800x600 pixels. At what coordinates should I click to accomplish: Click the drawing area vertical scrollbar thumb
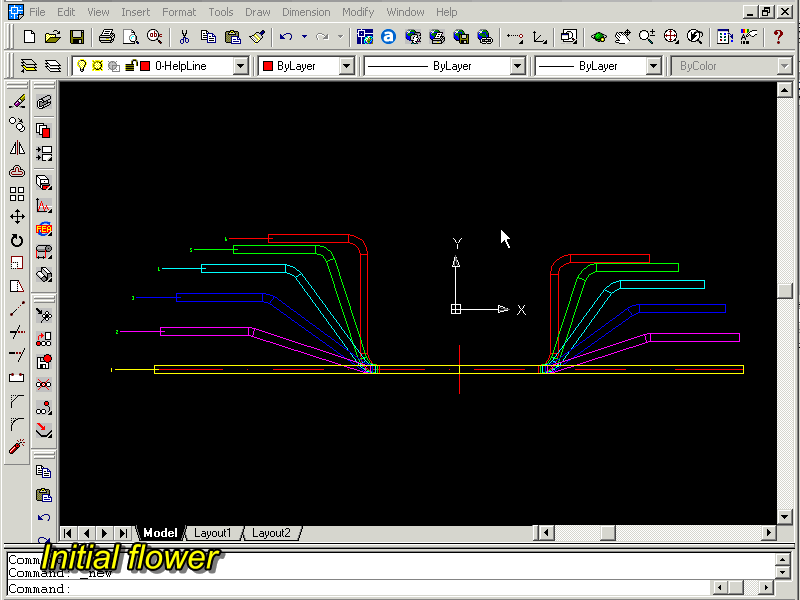(784, 291)
